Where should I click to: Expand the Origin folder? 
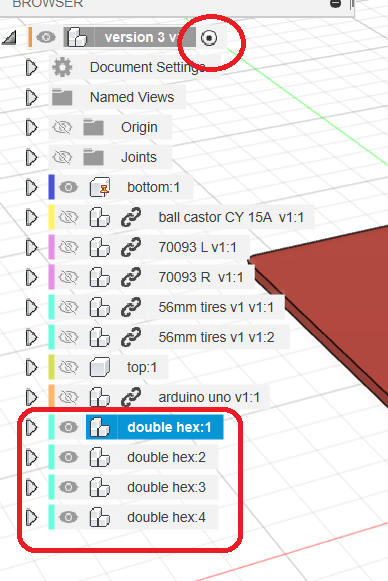pos(32,127)
